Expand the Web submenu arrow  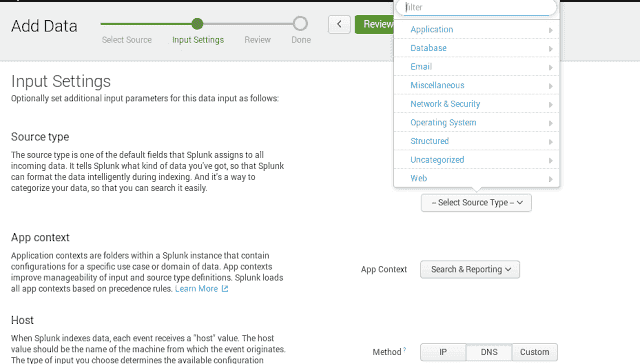point(551,179)
